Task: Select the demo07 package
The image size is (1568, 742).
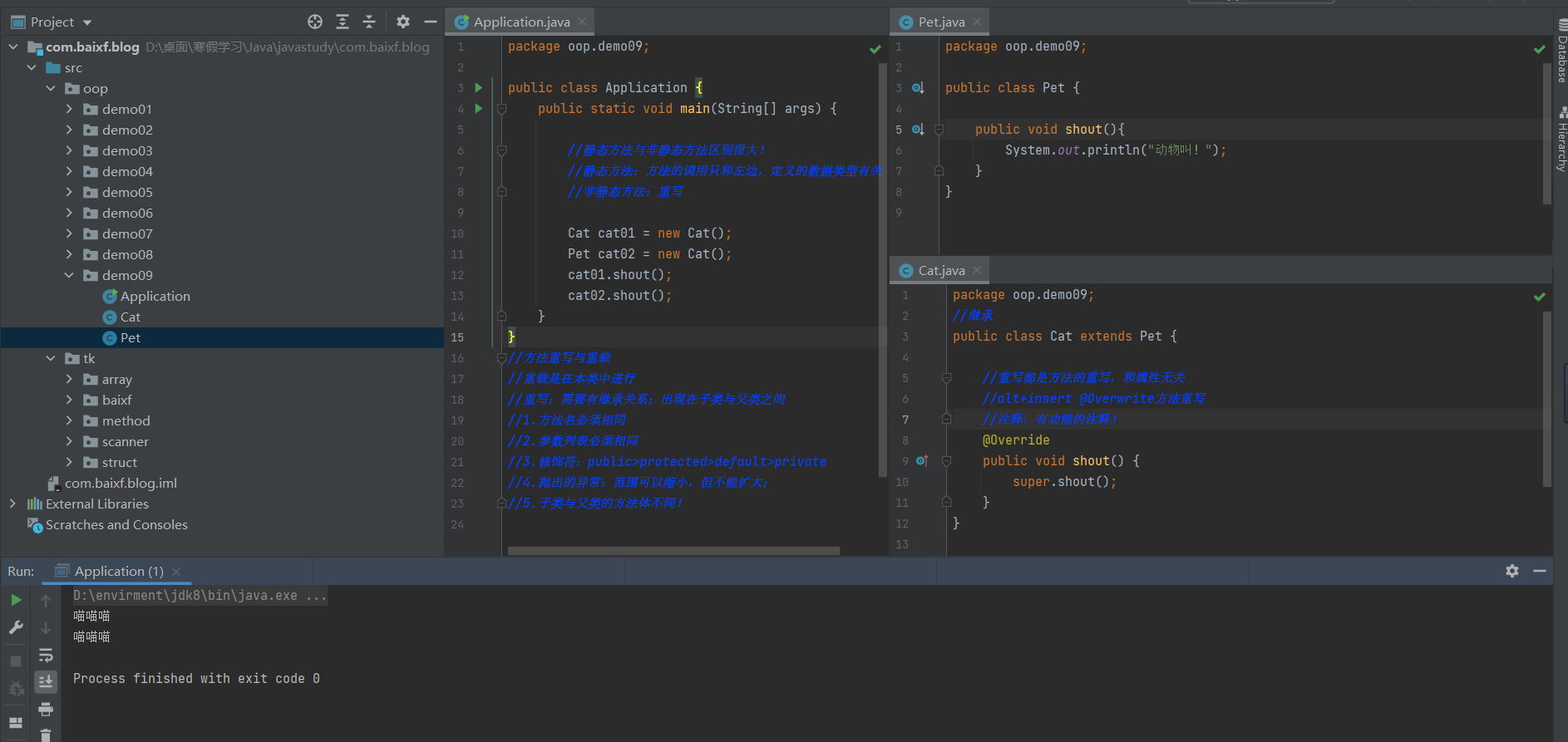Action: (x=118, y=234)
